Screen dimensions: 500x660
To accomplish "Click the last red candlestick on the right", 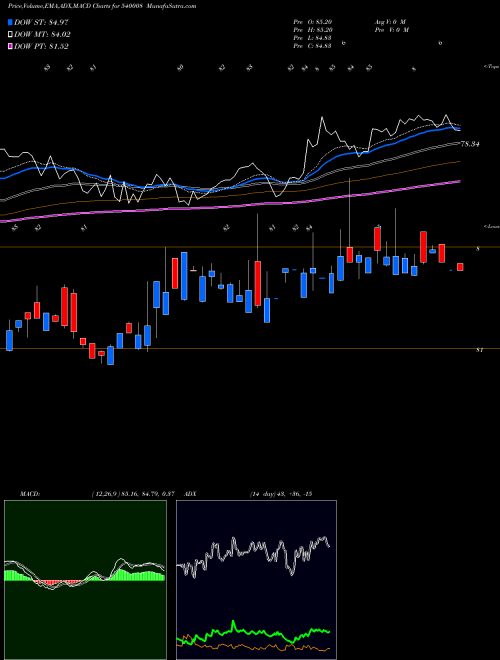I will (x=460, y=267).
